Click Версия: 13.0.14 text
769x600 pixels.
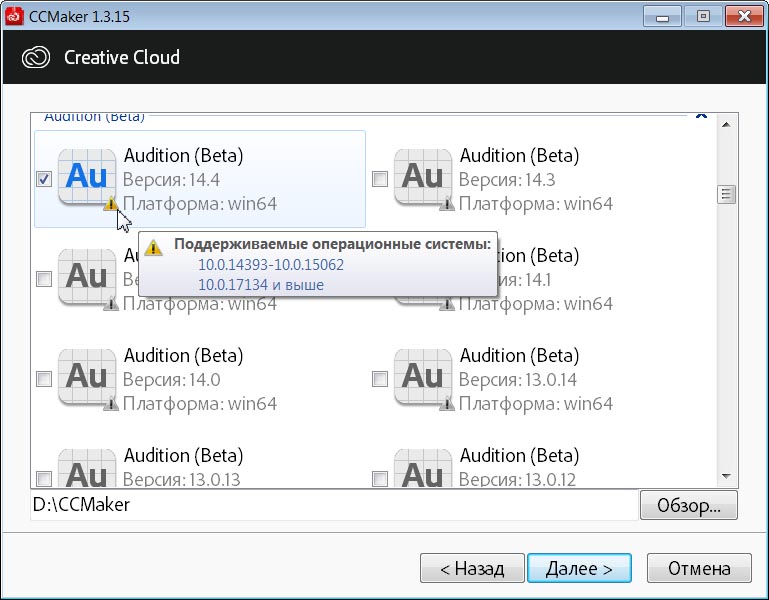[x=518, y=379]
